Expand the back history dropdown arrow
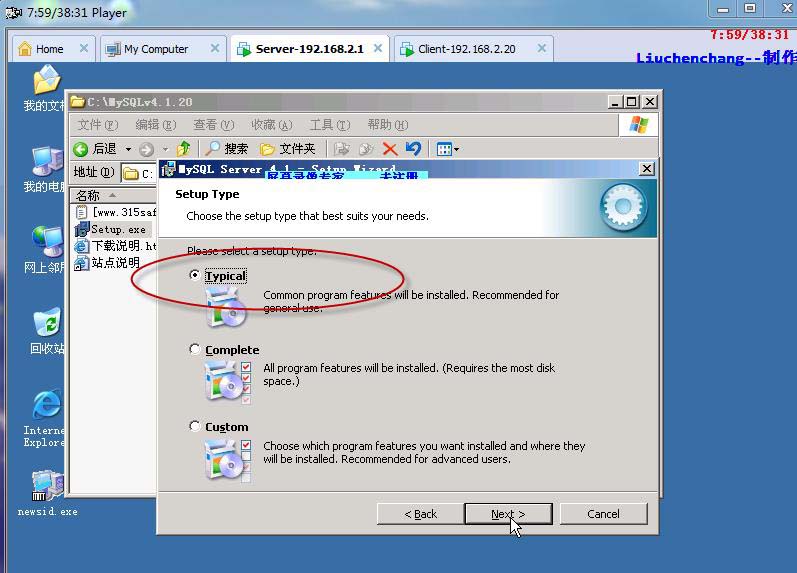The width and height of the screenshot is (797, 573). pyautogui.click(x=128, y=149)
